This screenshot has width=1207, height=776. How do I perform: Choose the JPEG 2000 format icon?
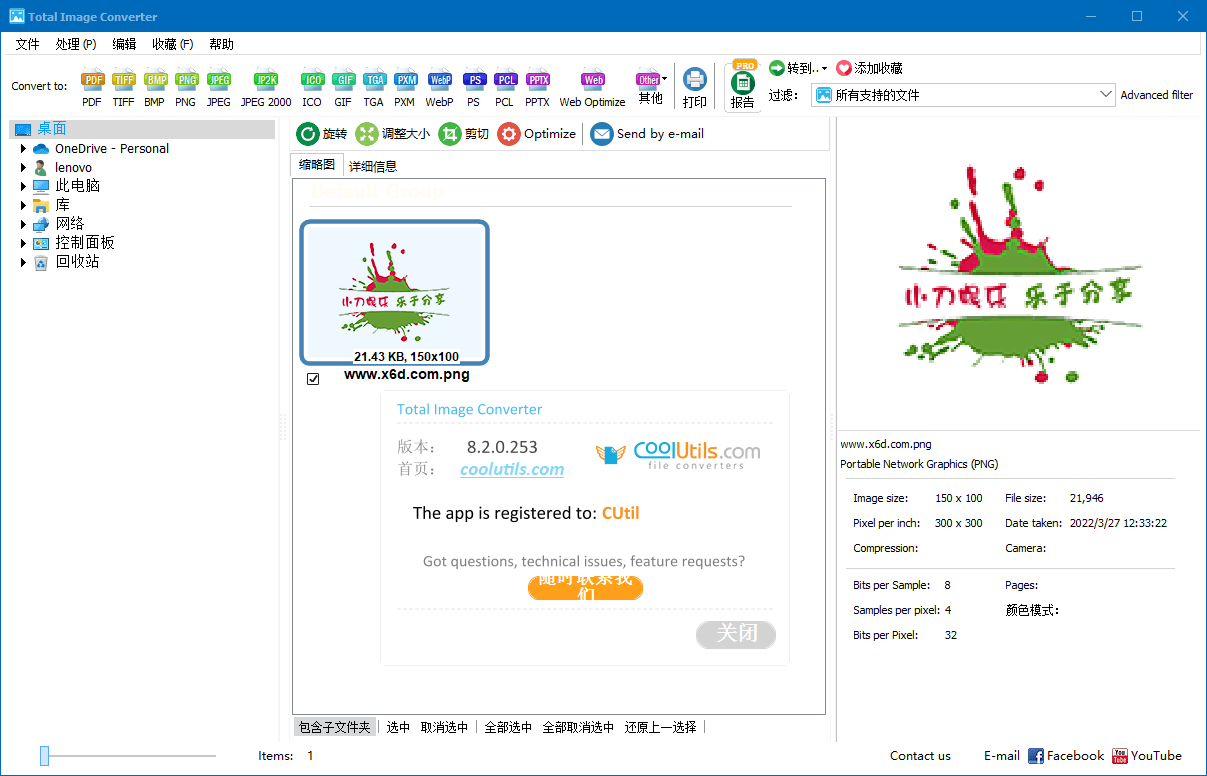click(x=266, y=81)
